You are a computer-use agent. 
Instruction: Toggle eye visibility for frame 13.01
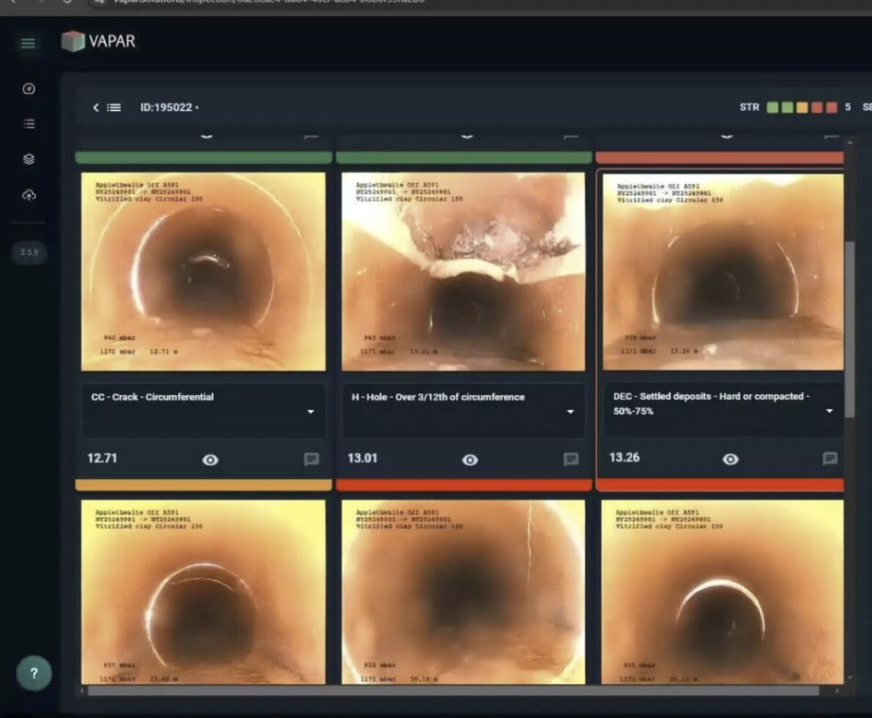(x=470, y=460)
